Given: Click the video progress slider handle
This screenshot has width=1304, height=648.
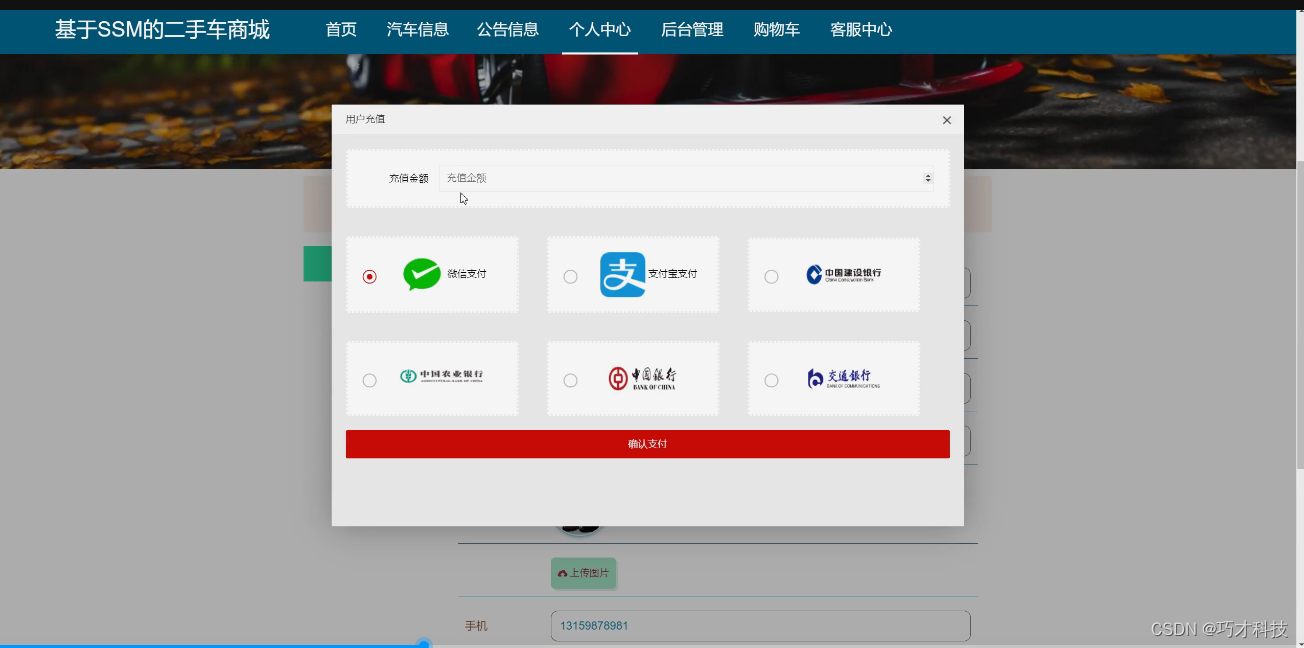Looking at the screenshot, I should tap(424, 645).
